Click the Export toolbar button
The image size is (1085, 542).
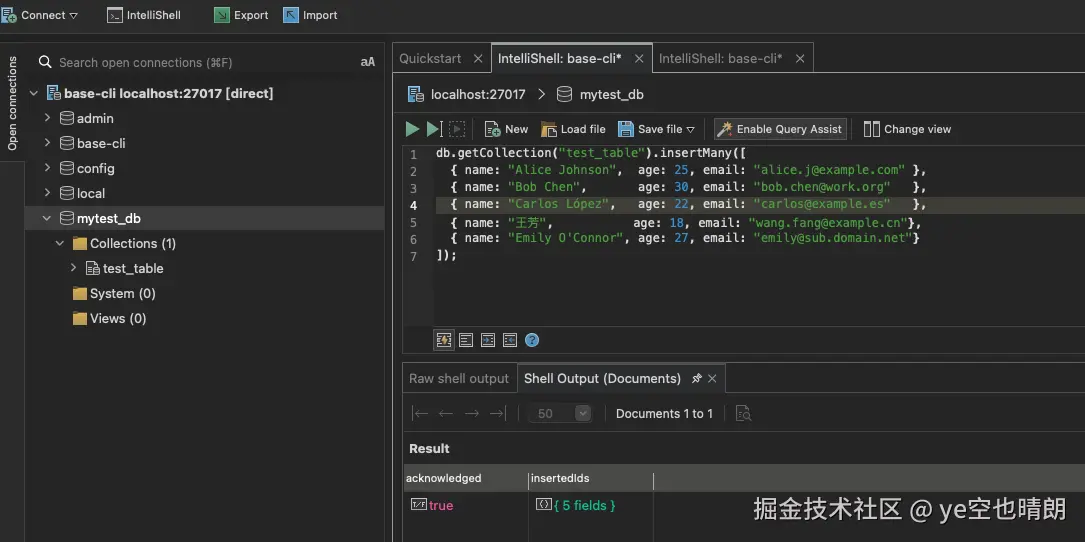point(241,15)
